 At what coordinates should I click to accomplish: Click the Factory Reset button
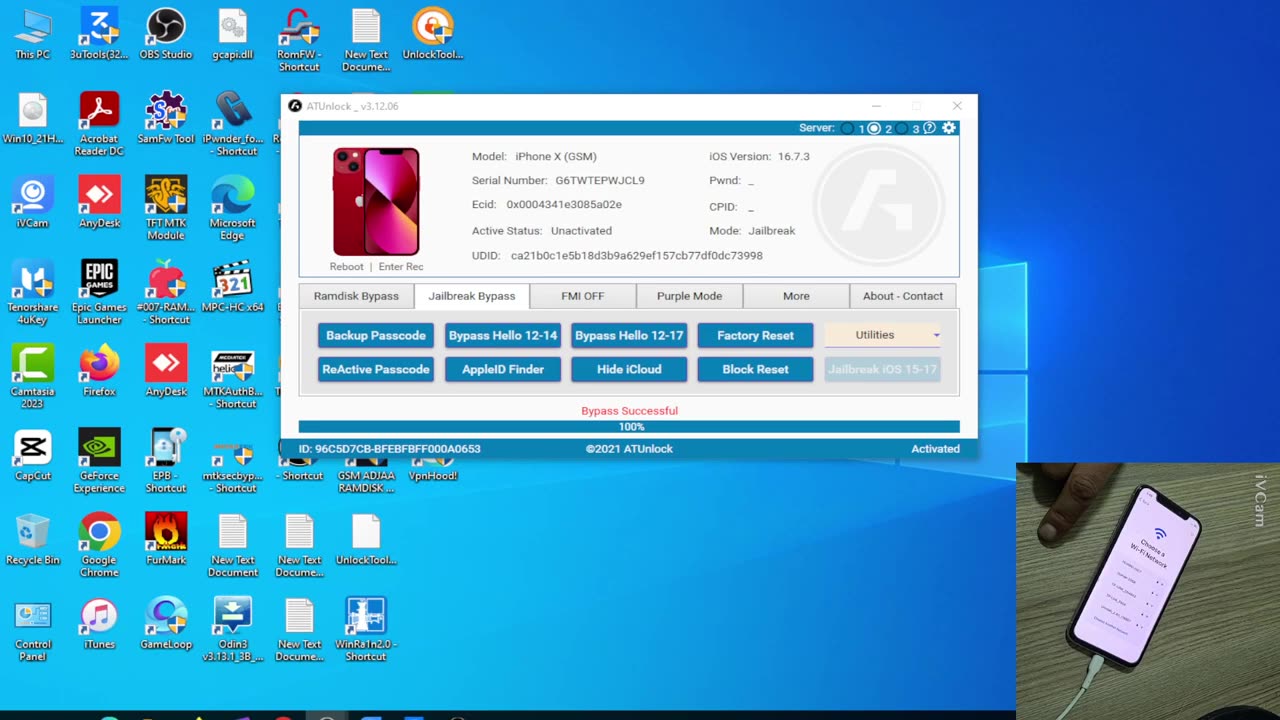pyautogui.click(x=755, y=335)
